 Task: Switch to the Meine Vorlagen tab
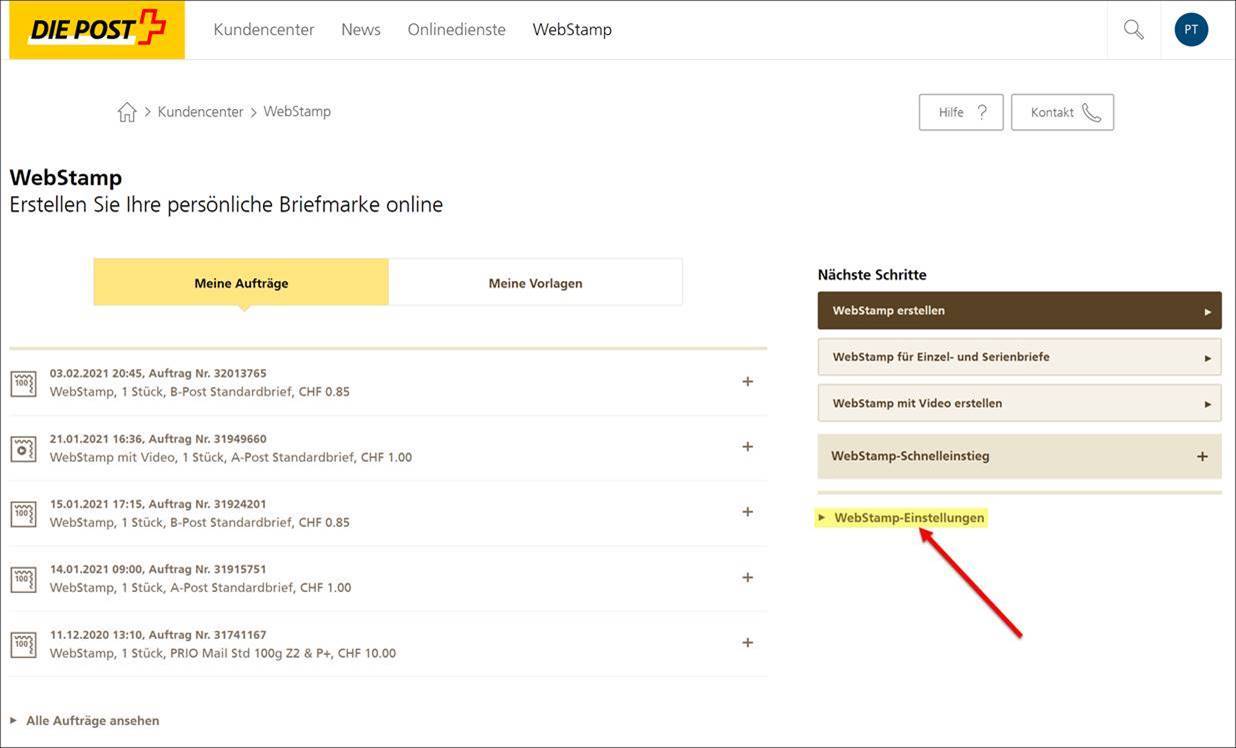(535, 283)
